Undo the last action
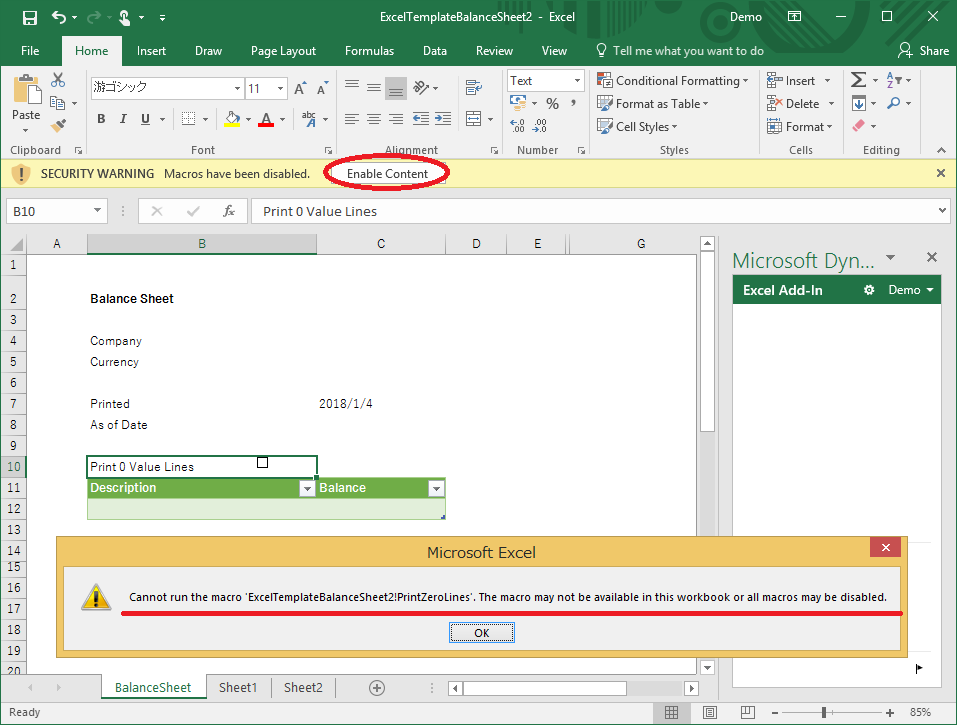The width and height of the screenshot is (957, 725). pyautogui.click(x=59, y=17)
